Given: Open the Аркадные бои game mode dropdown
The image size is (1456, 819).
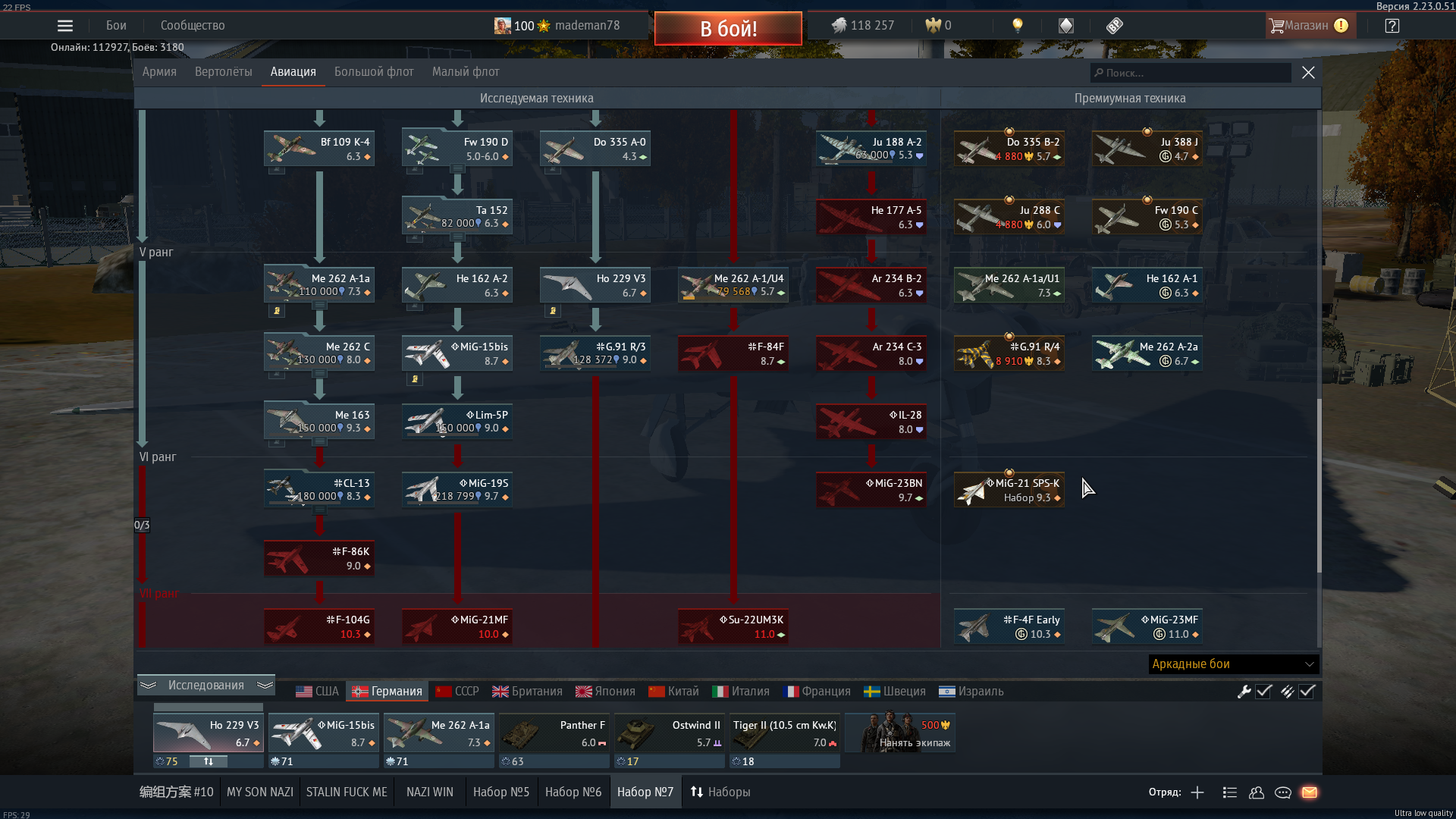Looking at the screenshot, I should [x=1234, y=664].
